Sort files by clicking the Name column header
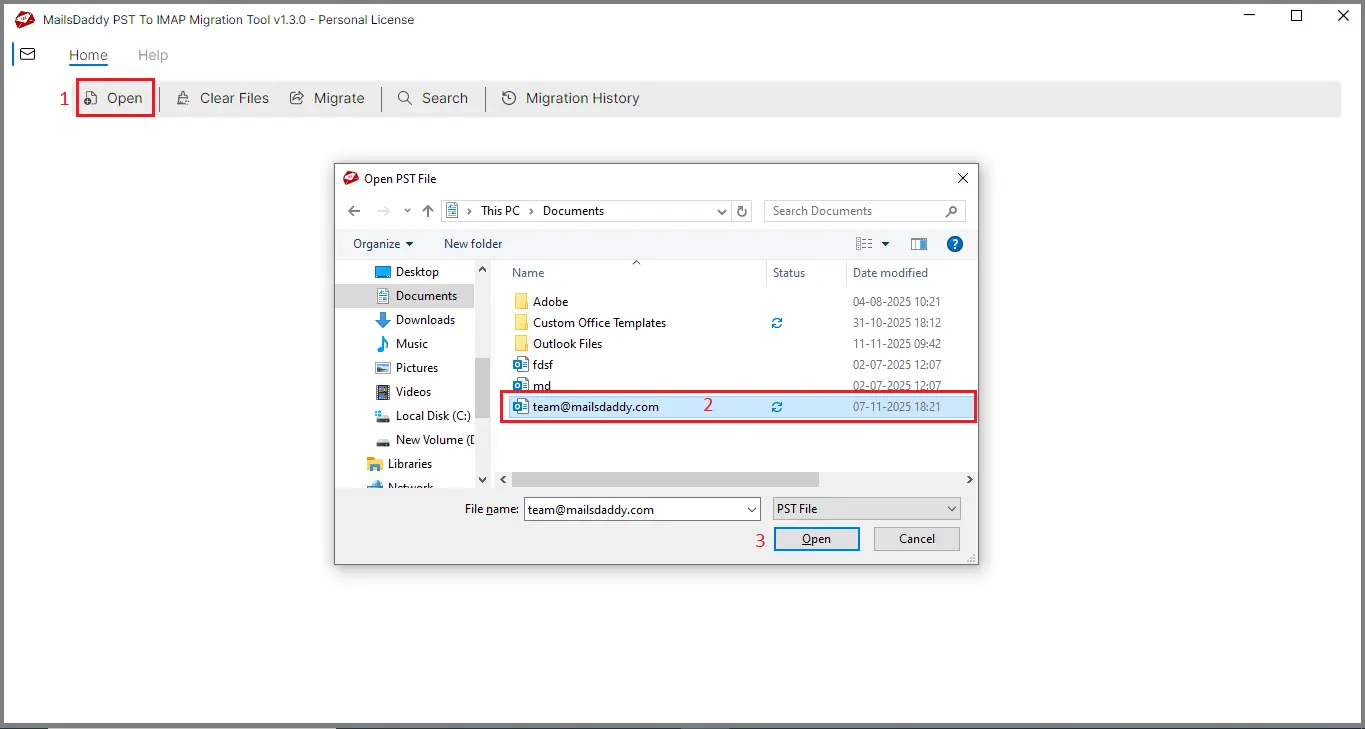This screenshot has width=1365, height=729. pyautogui.click(x=527, y=272)
